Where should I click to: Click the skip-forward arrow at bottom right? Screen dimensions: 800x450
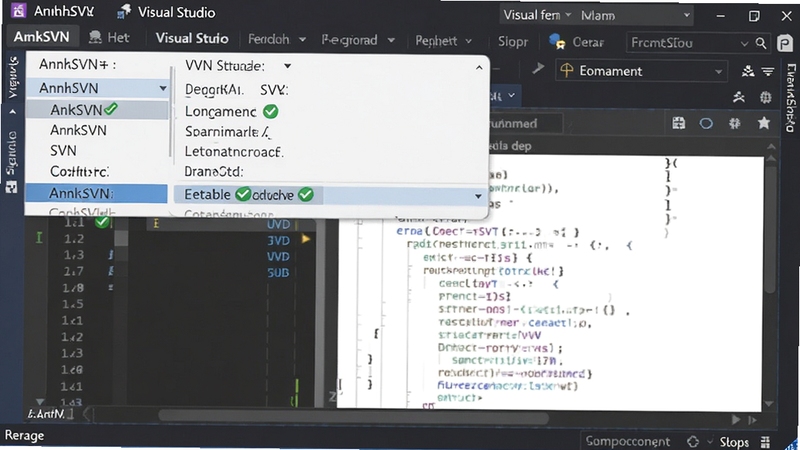point(753,420)
